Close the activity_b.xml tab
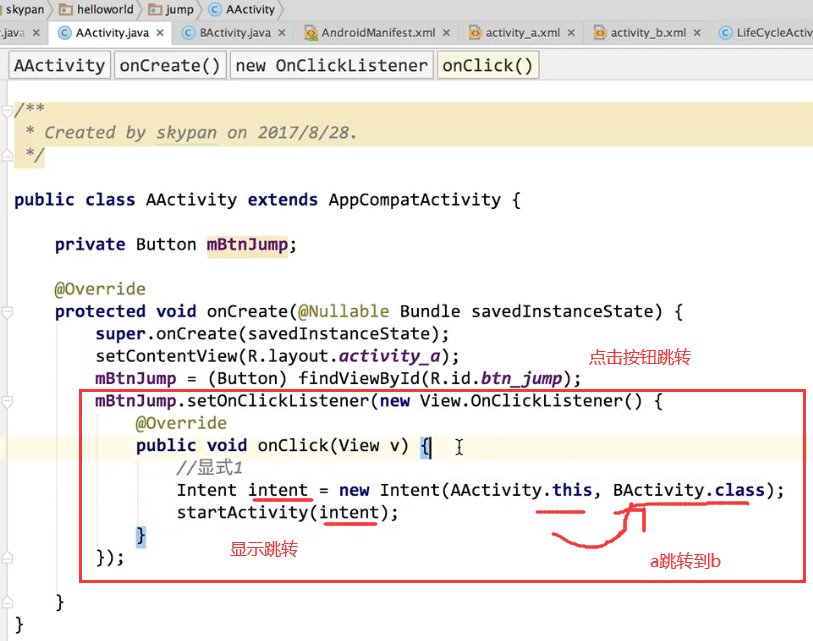 pyautogui.click(x=697, y=31)
